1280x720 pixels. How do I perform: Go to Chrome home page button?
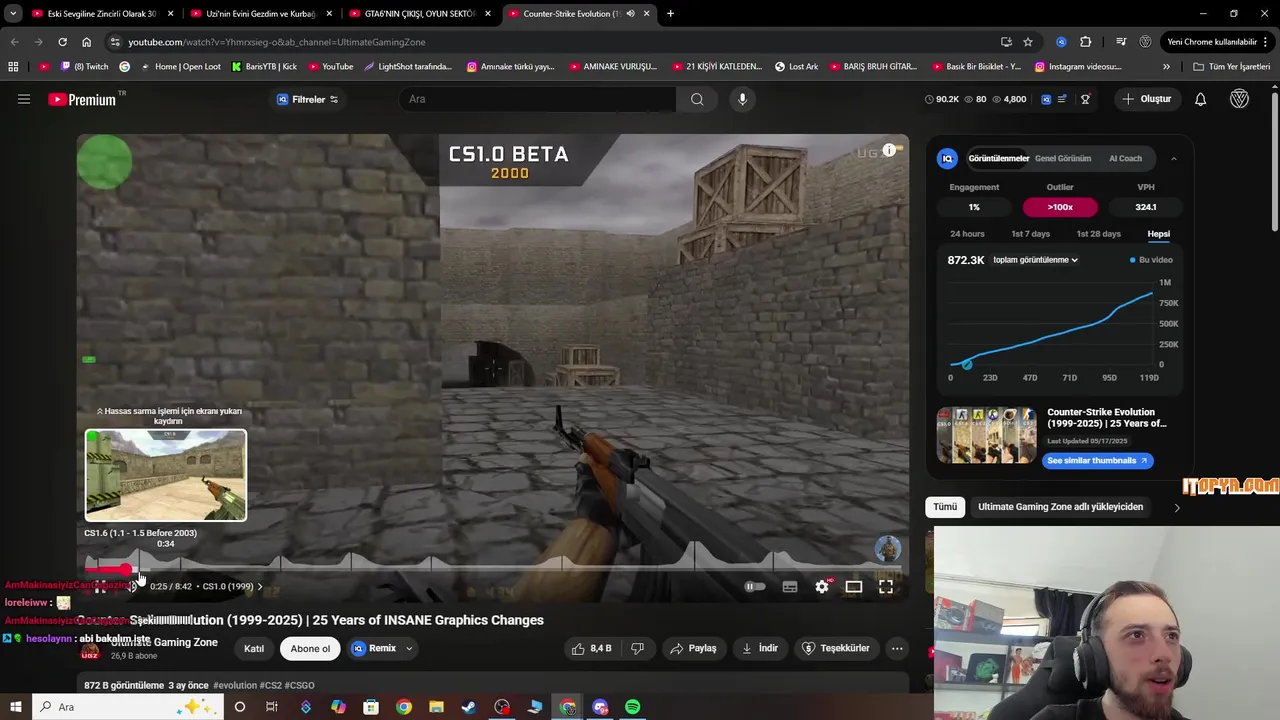point(87,42)
